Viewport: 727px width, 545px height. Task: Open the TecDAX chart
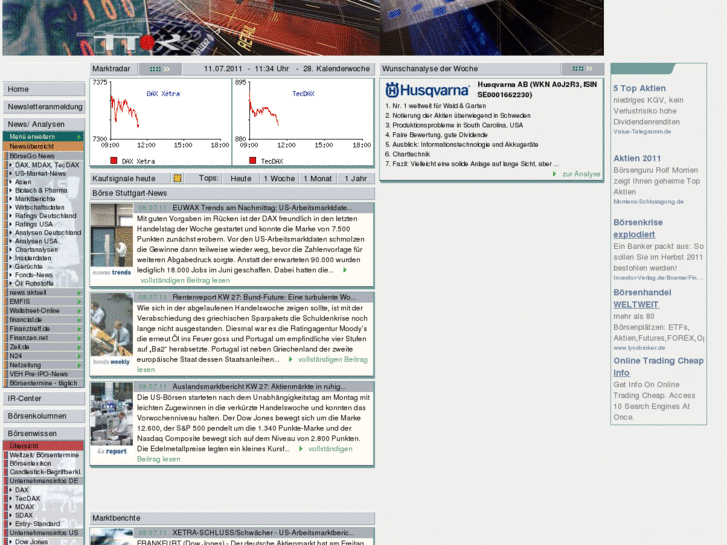click(303, 122)
